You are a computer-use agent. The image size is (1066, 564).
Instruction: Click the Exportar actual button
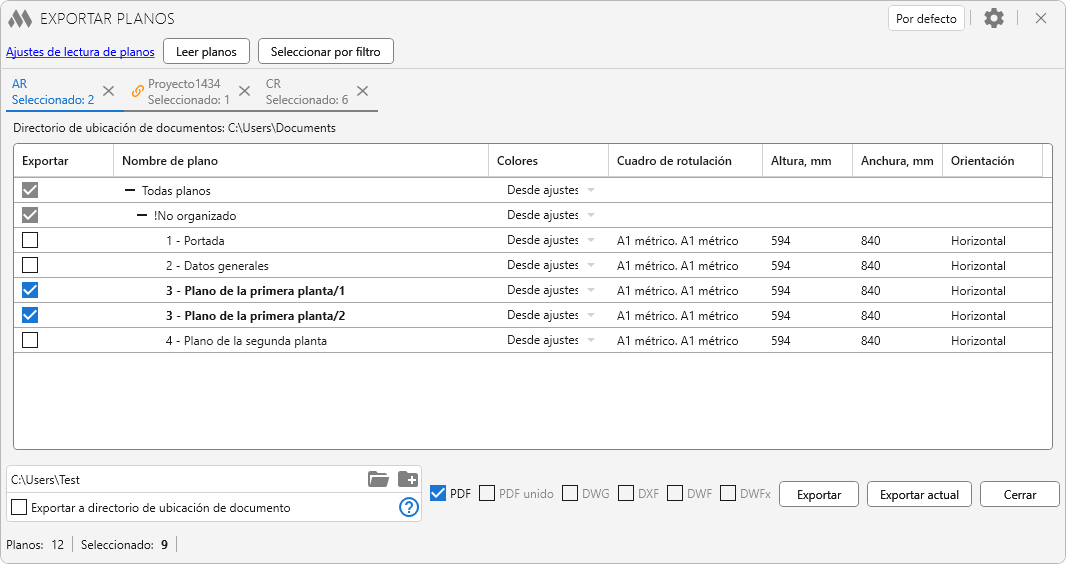pyautogui.click(x=919, y=494)
